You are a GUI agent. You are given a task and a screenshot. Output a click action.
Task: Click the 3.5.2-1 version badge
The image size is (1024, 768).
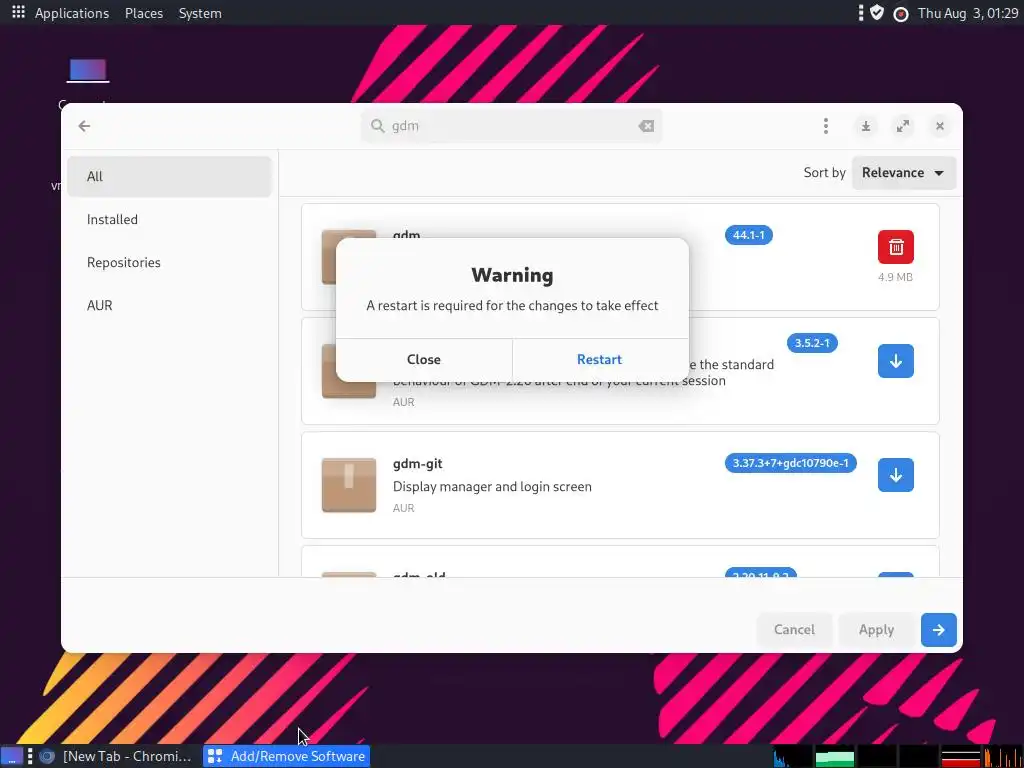(812, 343)
